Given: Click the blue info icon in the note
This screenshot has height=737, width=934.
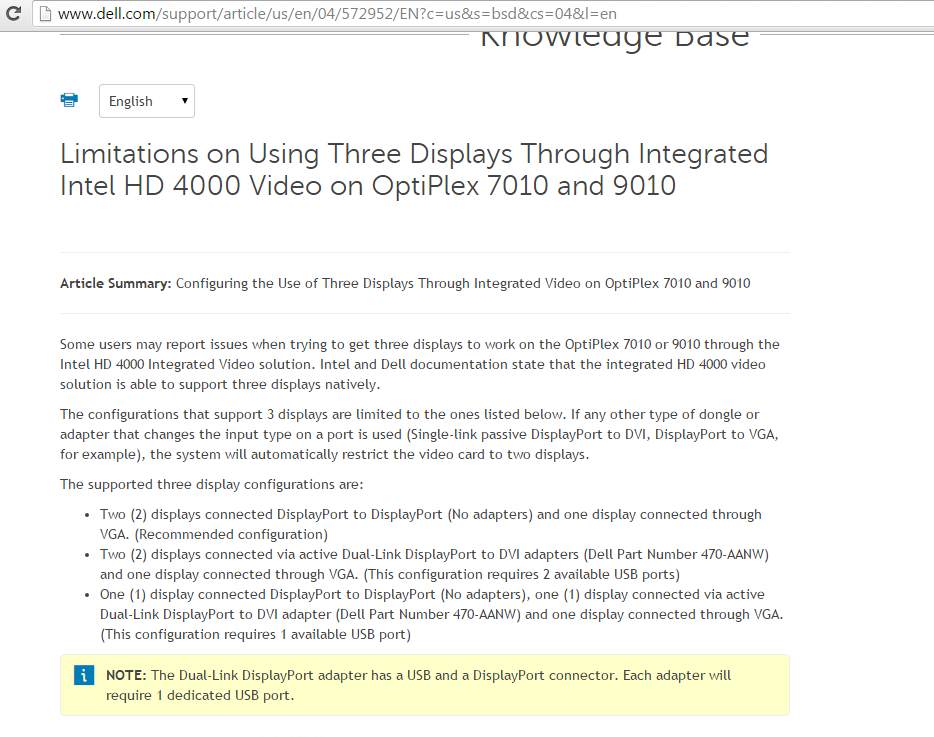Looking at the screenshot, I should [84, 675].
